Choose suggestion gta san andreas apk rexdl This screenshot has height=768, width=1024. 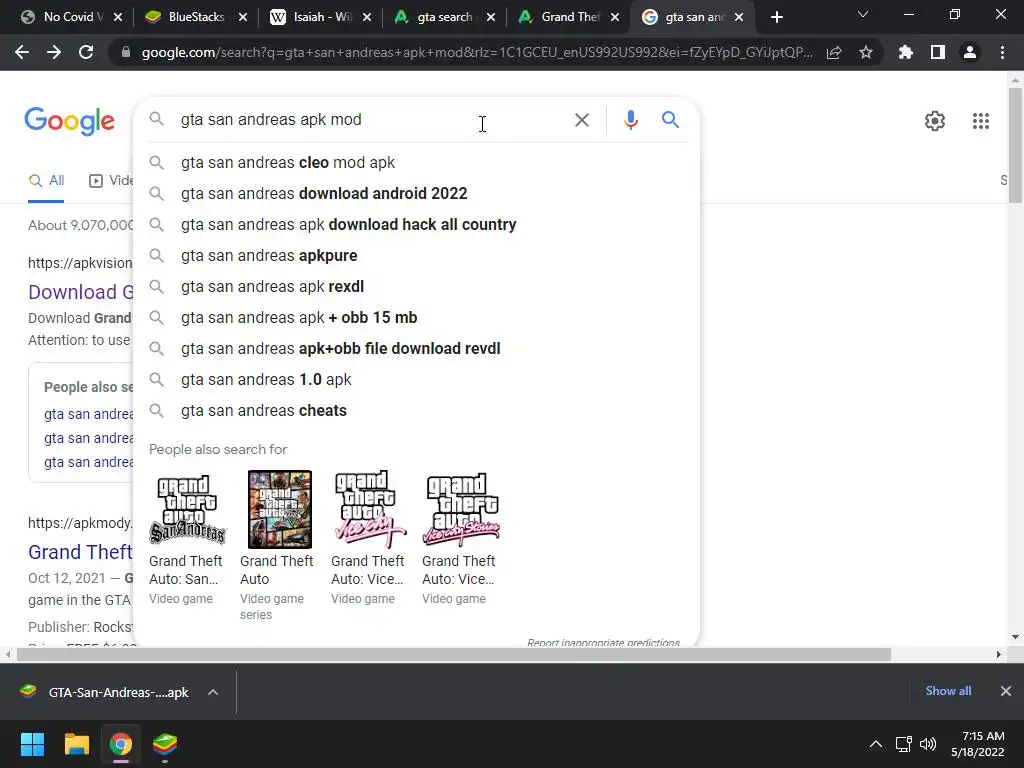(416, 287)
